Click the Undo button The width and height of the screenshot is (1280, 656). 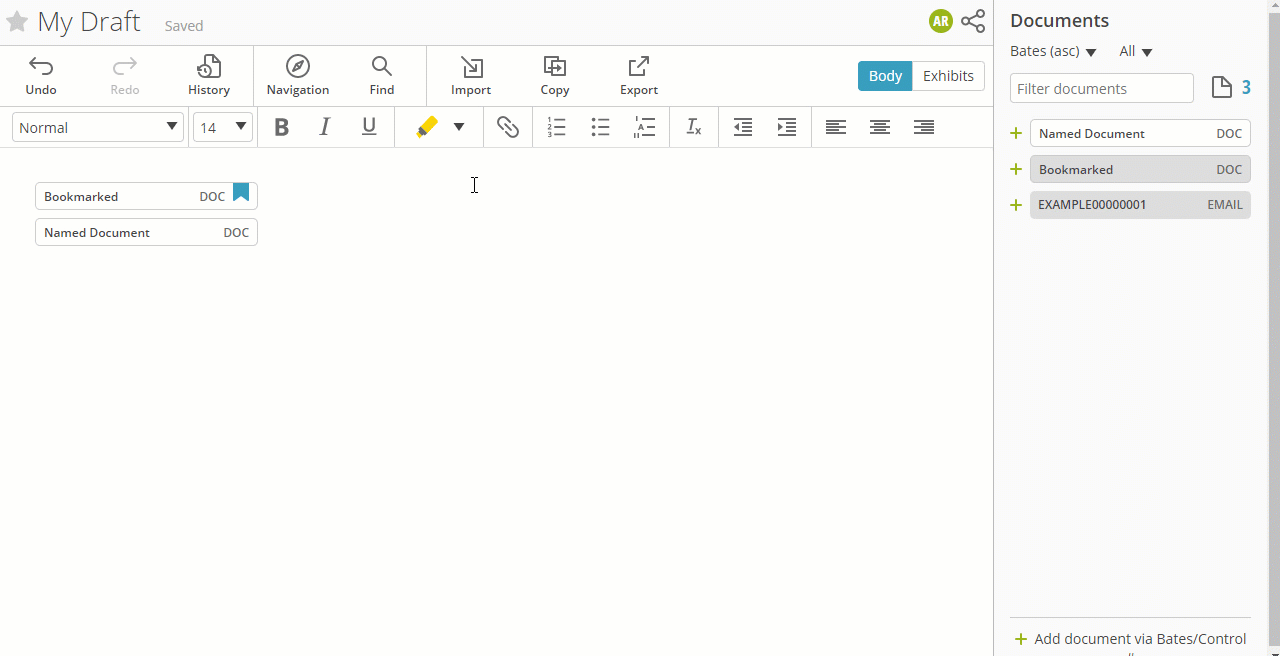41,76
